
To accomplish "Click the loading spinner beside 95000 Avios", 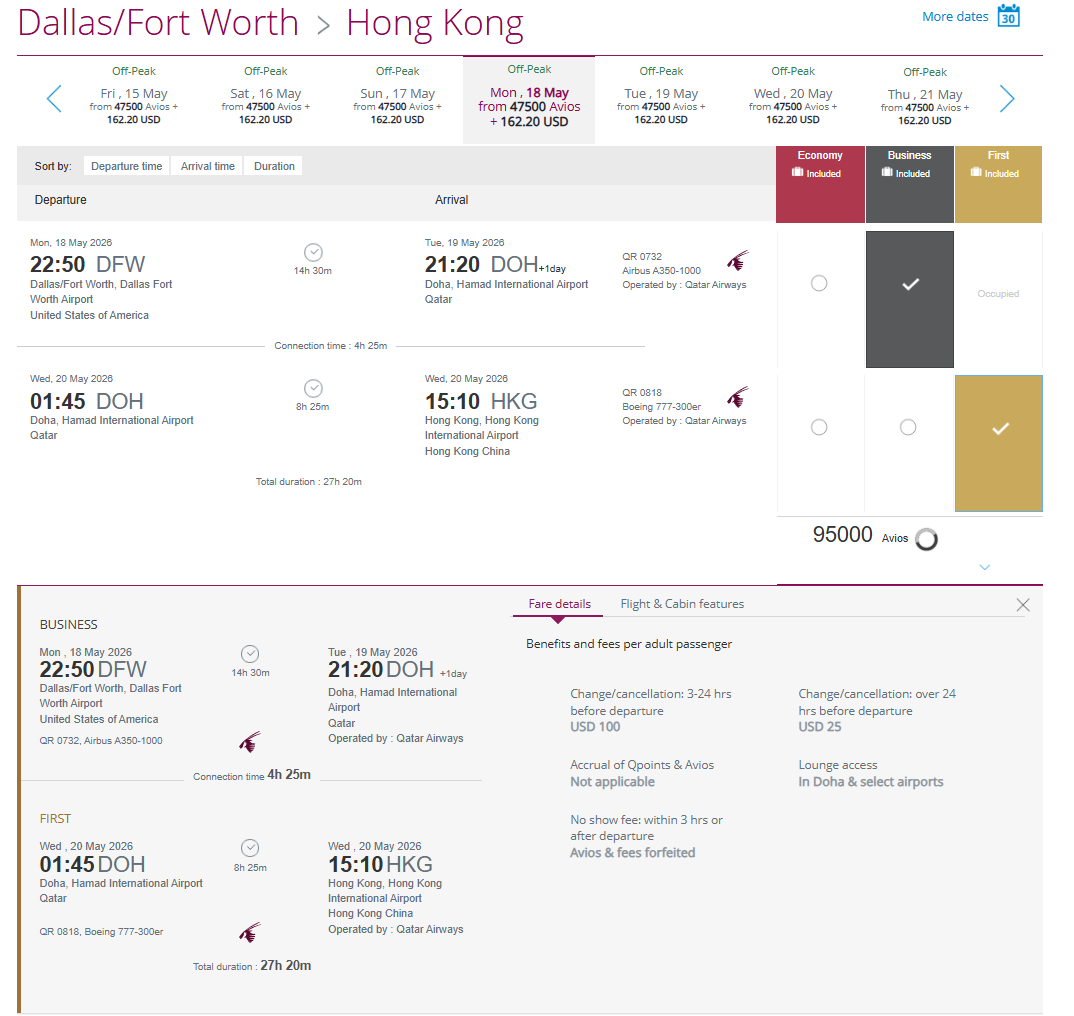I will (926, 539).
